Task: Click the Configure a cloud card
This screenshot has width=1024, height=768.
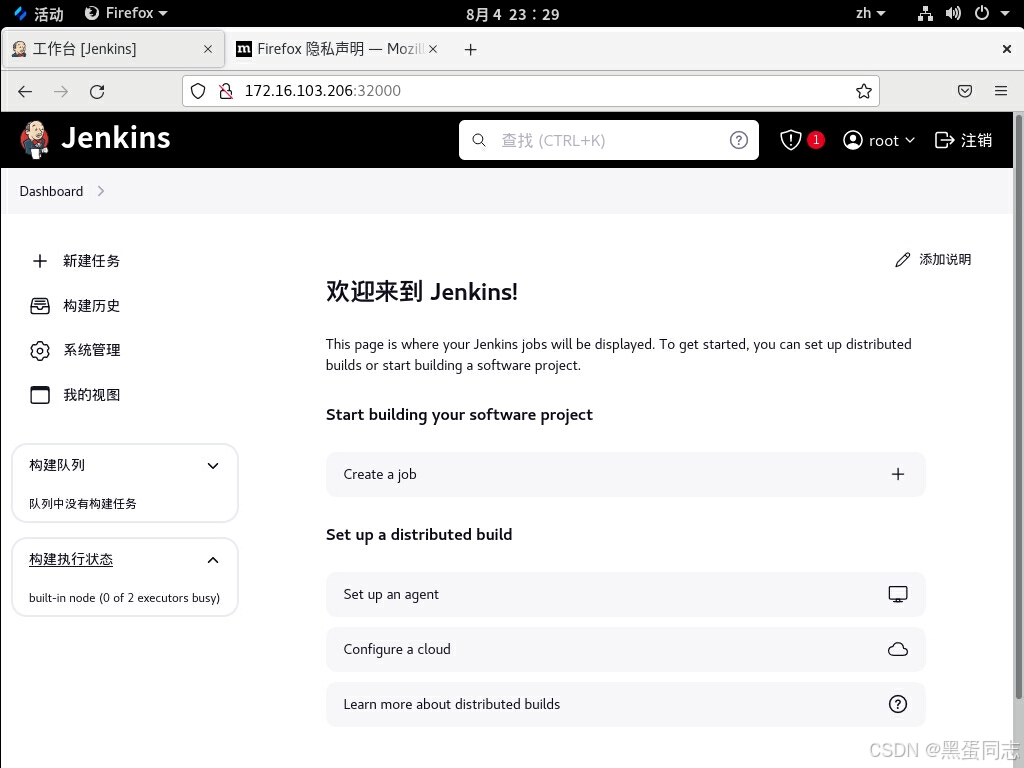Action: click(x=625, y=649)
